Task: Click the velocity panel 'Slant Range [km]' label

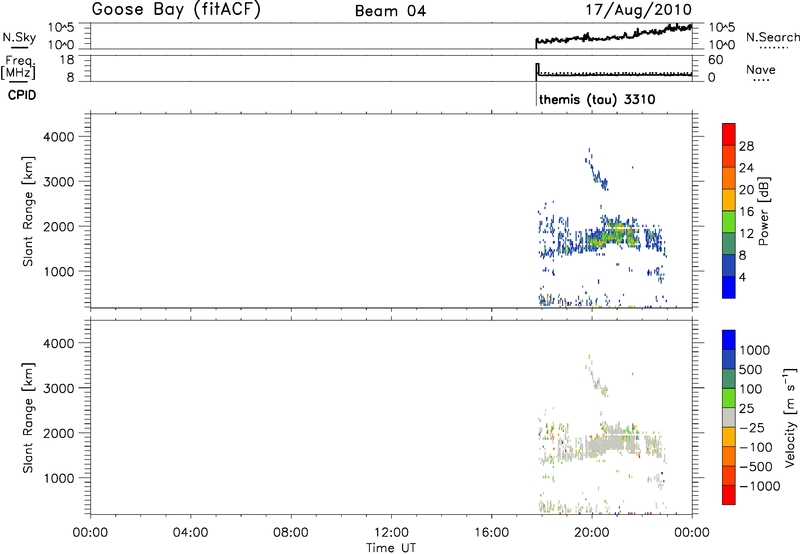Action: point(28,417)
